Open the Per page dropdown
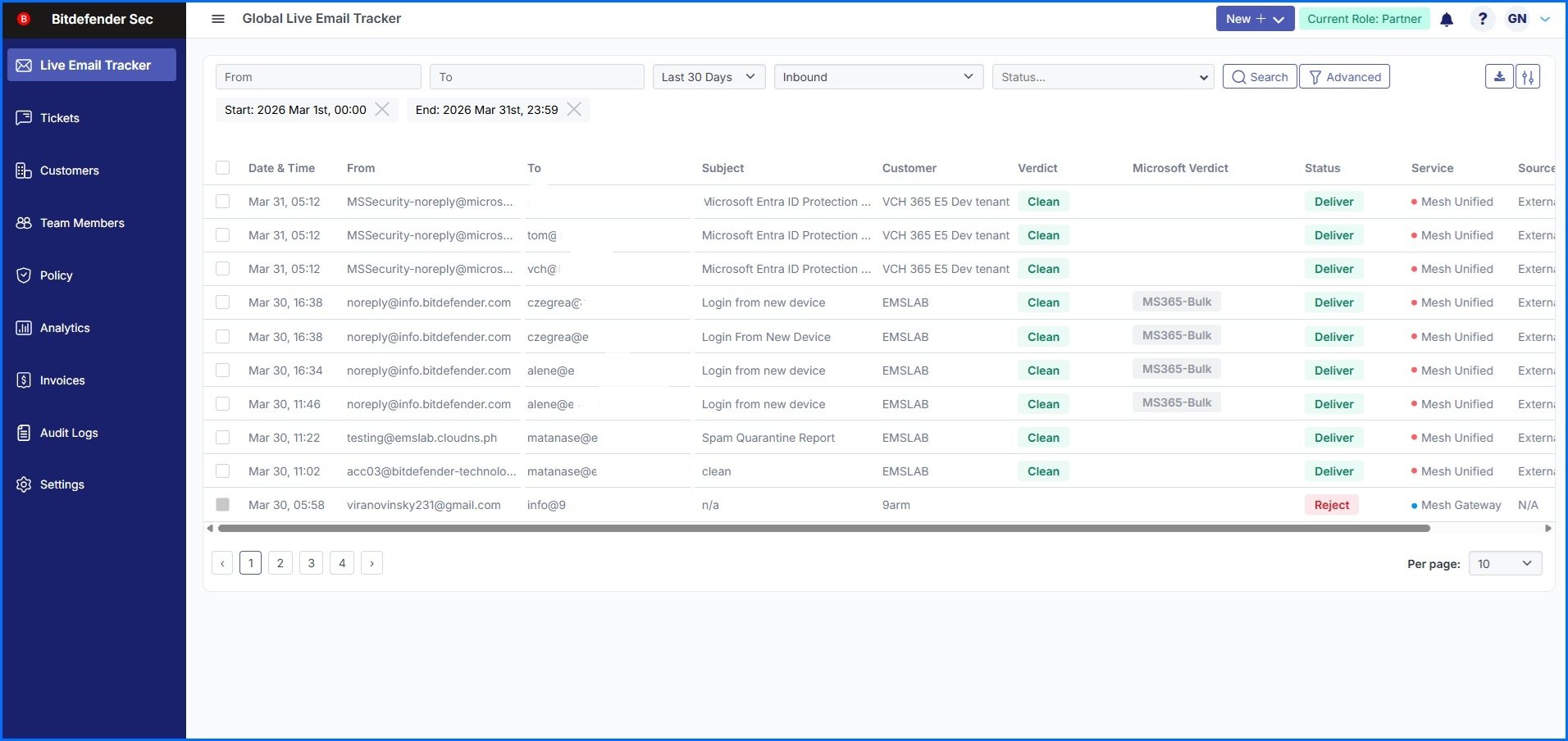Screen dimensions: 1568x741 [x=1504, y=563]
